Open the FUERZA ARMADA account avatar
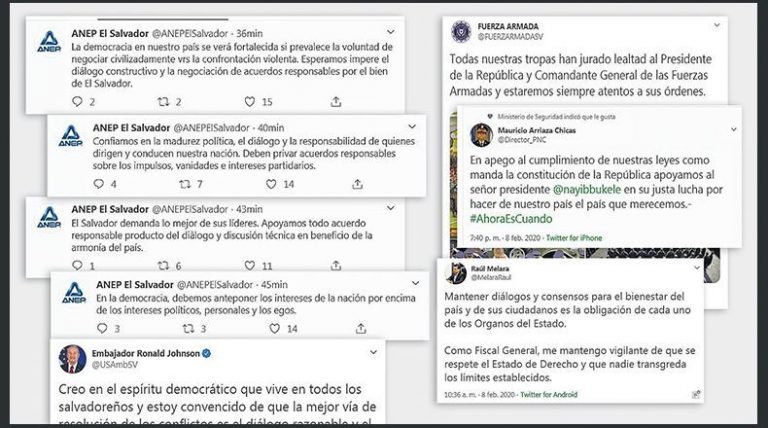Viewport: 768px width, 428px height. click(461, 31)
